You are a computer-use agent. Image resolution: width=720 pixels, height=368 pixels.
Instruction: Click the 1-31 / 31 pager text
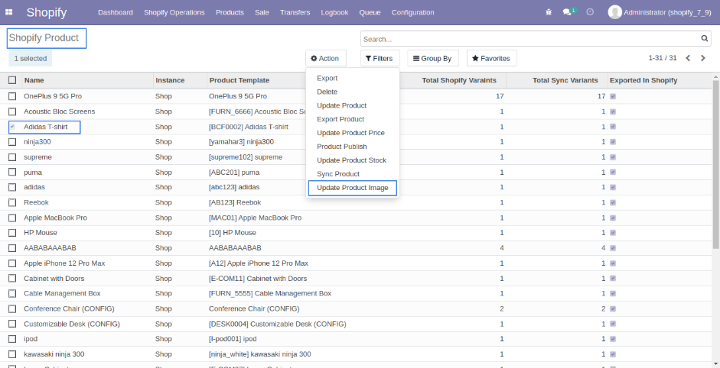point(663,58)
